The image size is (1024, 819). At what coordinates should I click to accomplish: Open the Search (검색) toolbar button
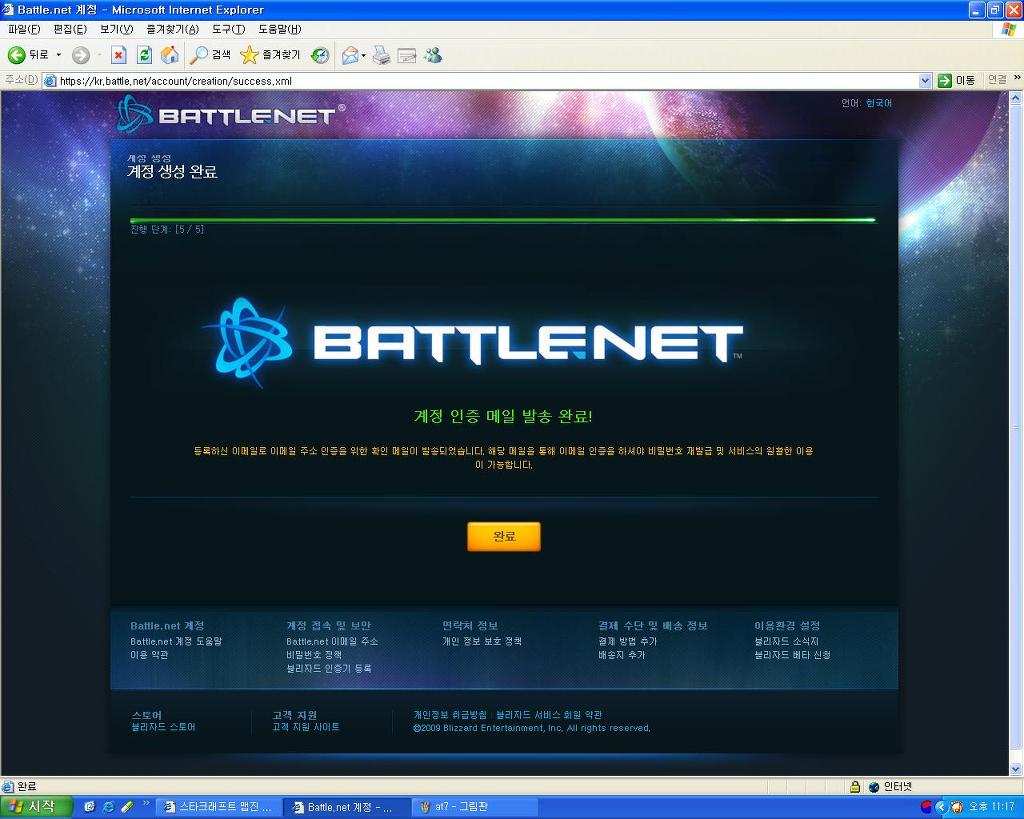pyautogui.click(x=210, y=56)
